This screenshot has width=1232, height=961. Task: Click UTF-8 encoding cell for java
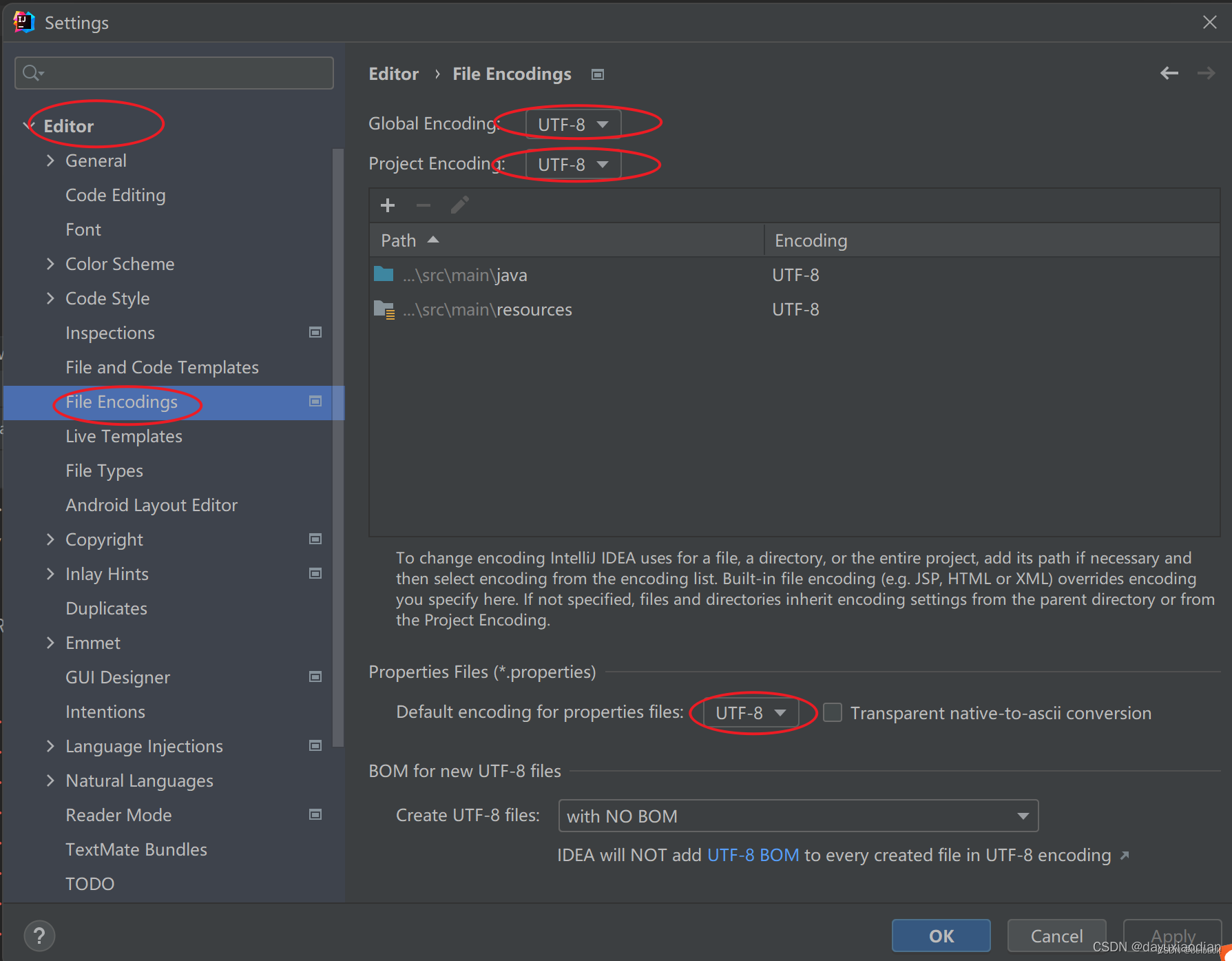[x=795, y=275]
